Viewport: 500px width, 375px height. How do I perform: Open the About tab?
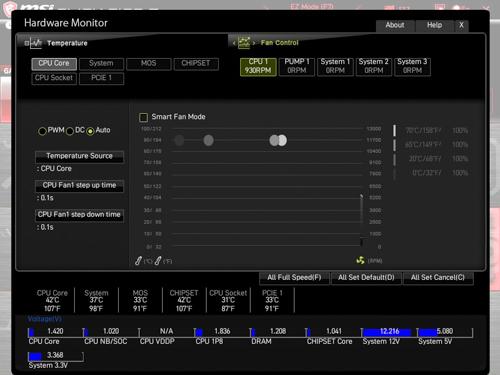pyautogui.click(x=395, y=25)
